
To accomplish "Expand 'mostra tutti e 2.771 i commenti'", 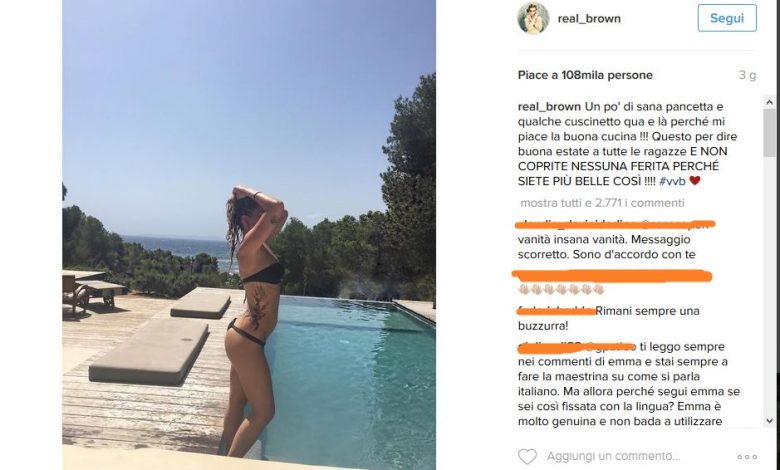I will 602,203.
